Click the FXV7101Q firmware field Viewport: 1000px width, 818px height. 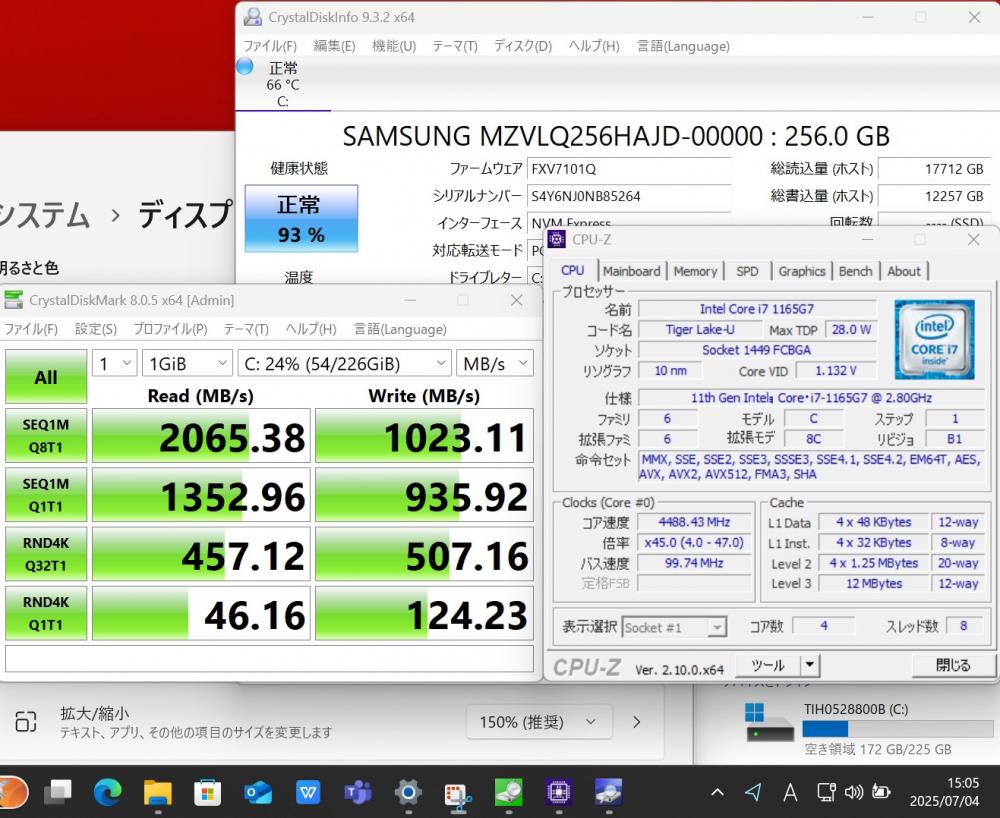click(629, 169)
